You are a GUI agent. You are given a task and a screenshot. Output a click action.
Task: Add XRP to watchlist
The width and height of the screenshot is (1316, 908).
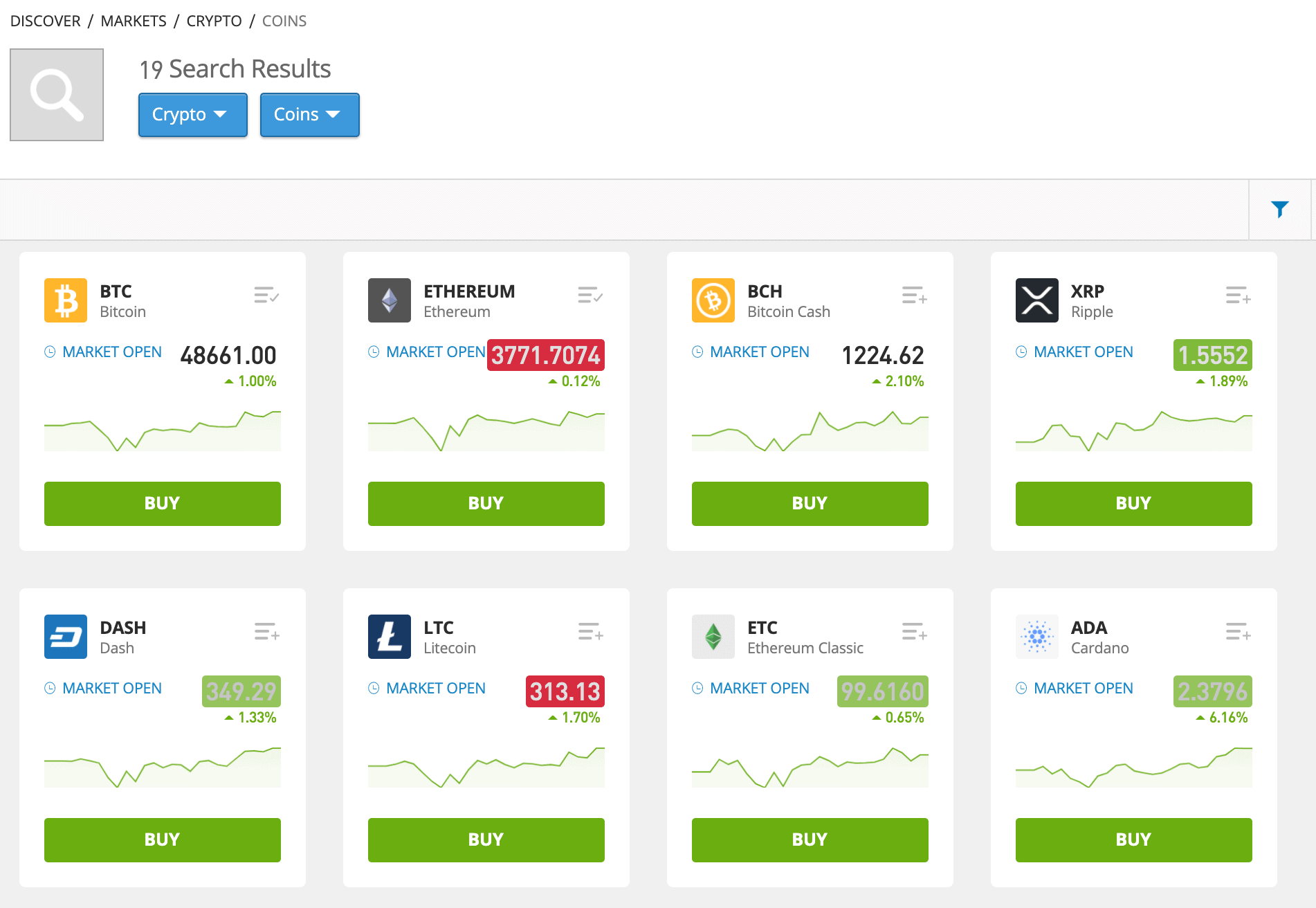tap(1238, 296)
